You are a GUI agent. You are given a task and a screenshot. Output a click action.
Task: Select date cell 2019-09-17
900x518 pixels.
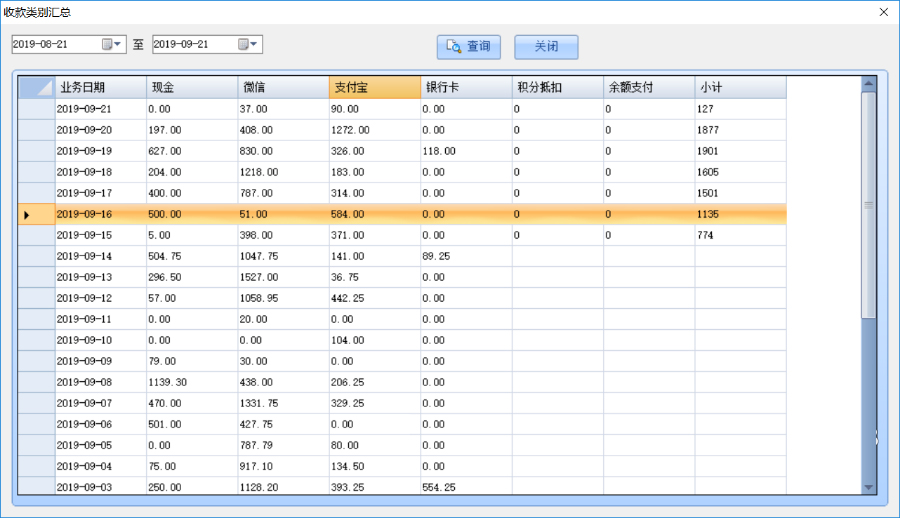(100, 193)
